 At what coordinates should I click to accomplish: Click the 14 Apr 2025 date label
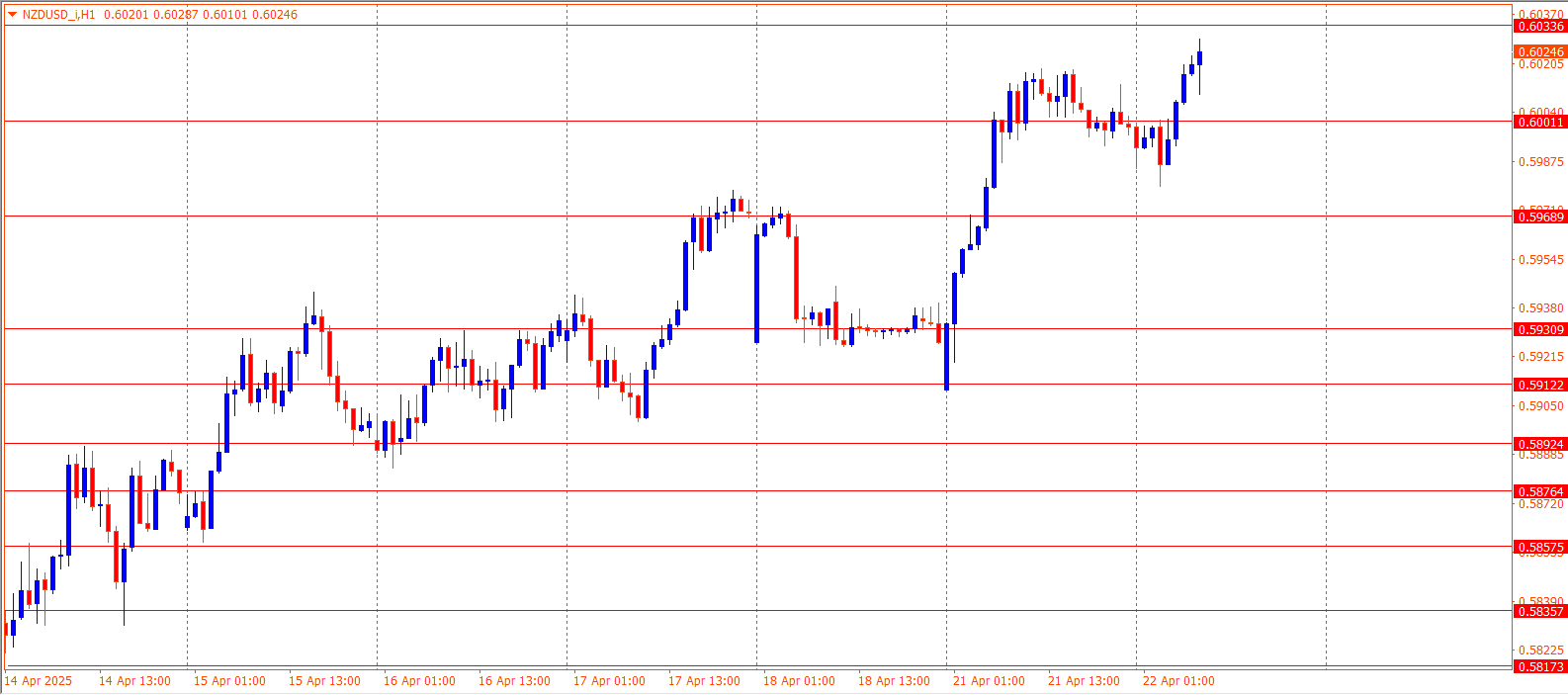39,681
